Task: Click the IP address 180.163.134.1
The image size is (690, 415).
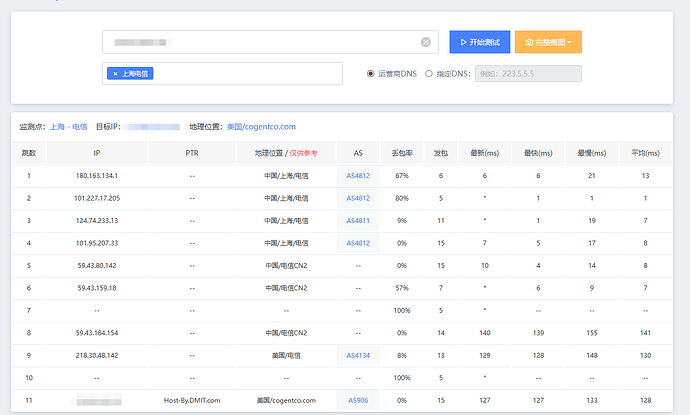Action: 97,175
